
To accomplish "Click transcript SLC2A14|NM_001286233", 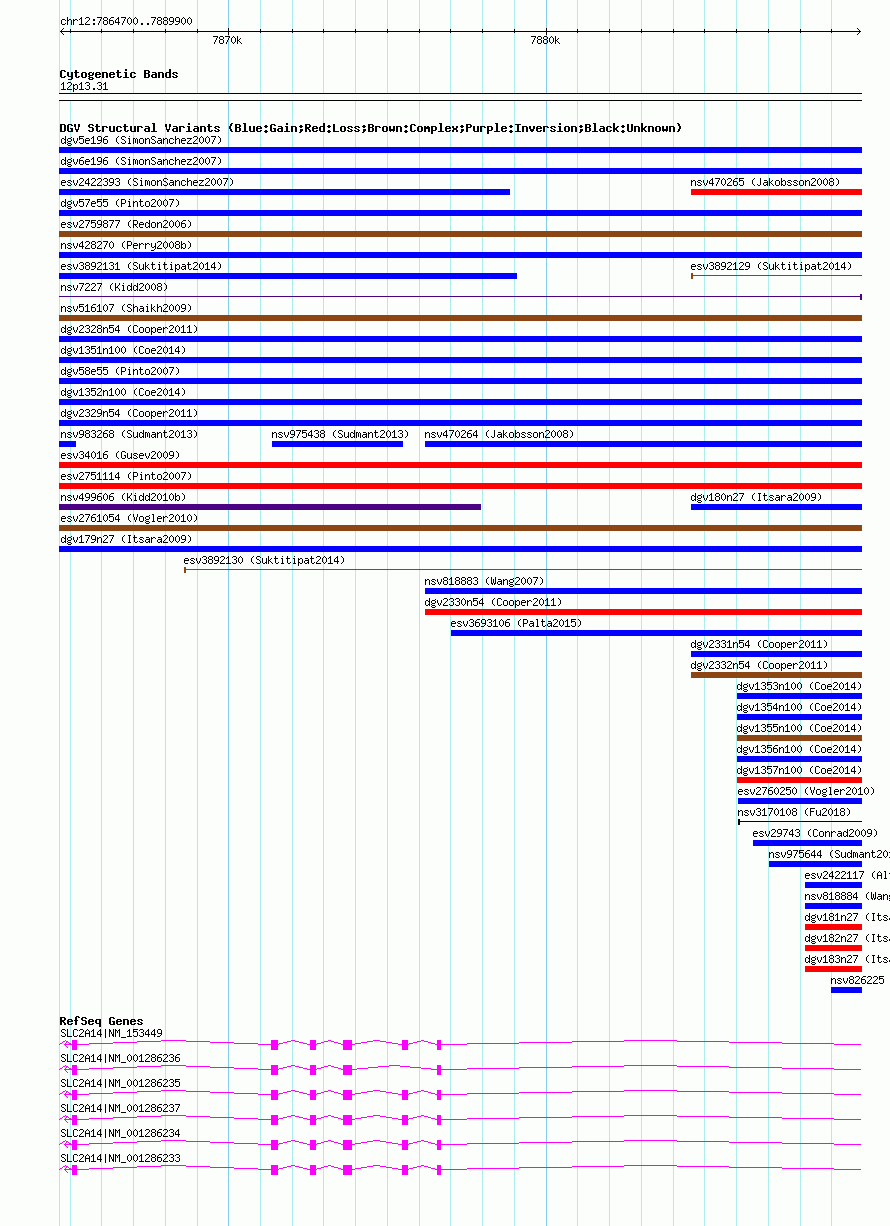I will [x=120, y=1158].
